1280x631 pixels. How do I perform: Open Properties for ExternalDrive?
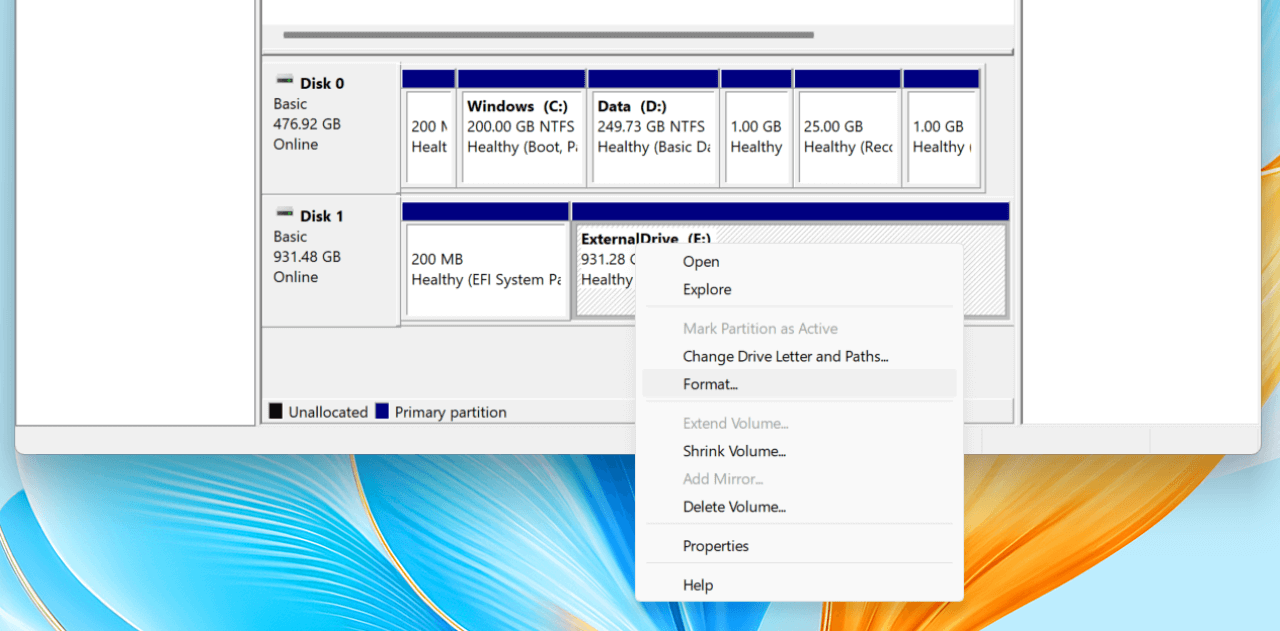coord(715,545)
